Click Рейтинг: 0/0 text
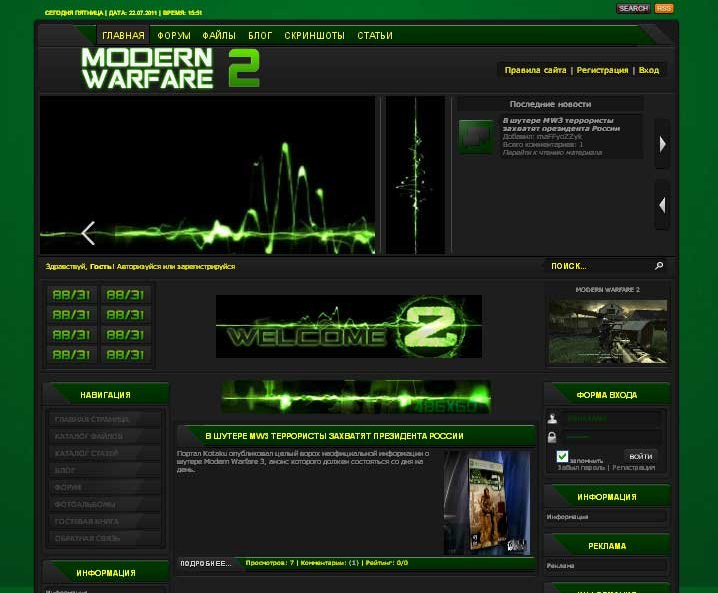 tap(387, 563)
